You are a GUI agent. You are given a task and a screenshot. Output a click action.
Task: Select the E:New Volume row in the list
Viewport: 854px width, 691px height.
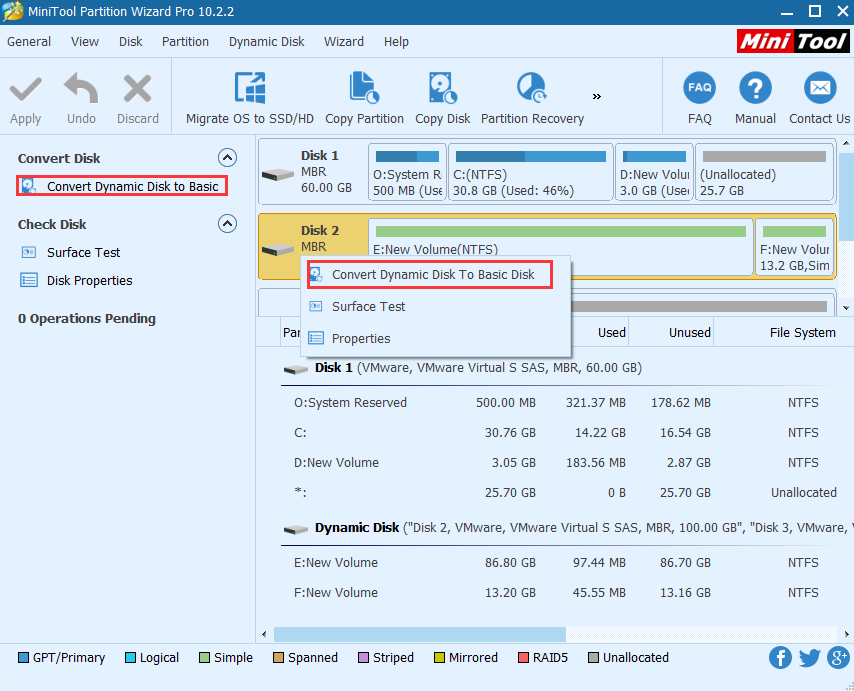(x=567, y=562)
